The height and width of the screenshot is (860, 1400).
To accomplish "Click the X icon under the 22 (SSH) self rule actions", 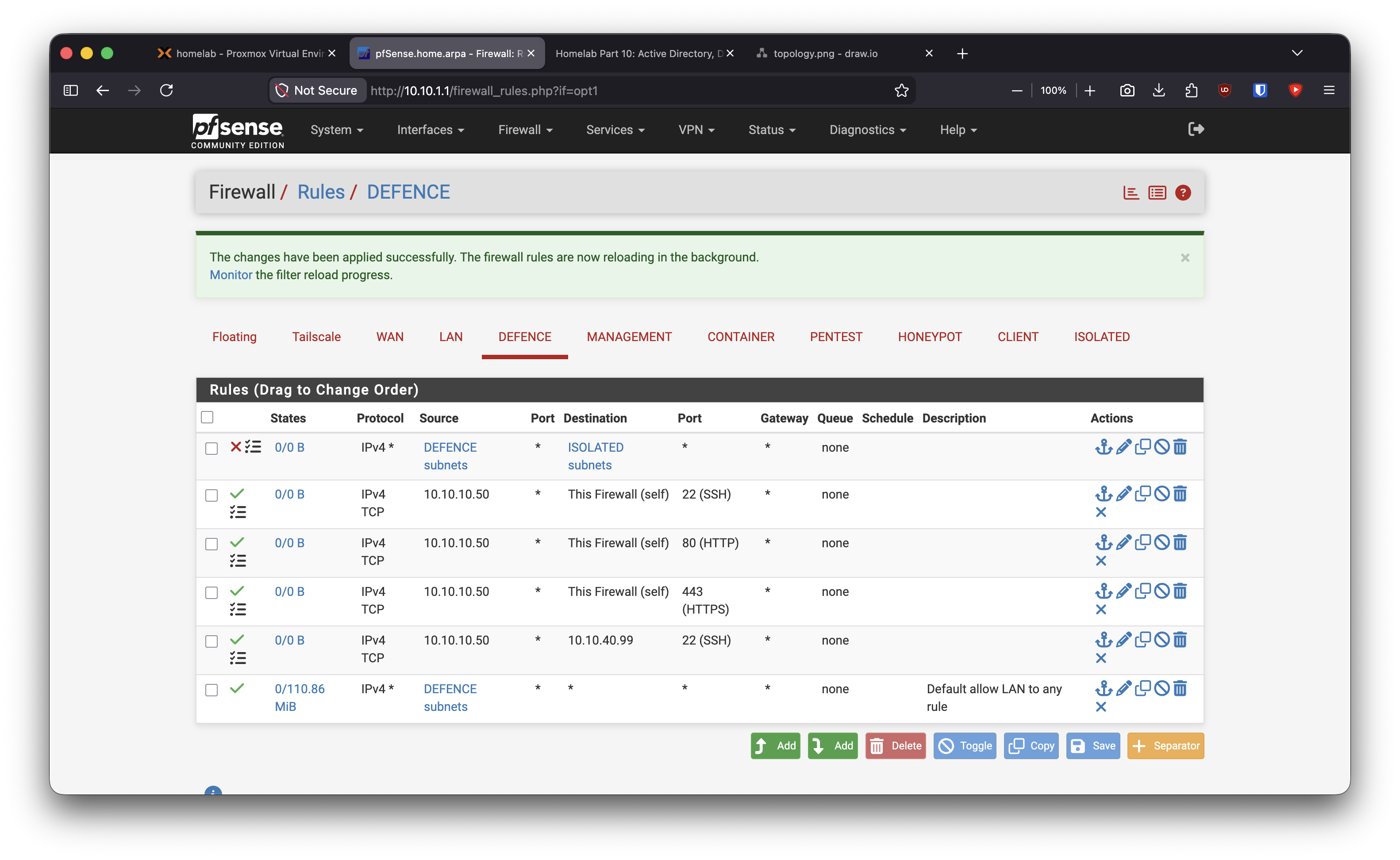I will [1101, 512].
